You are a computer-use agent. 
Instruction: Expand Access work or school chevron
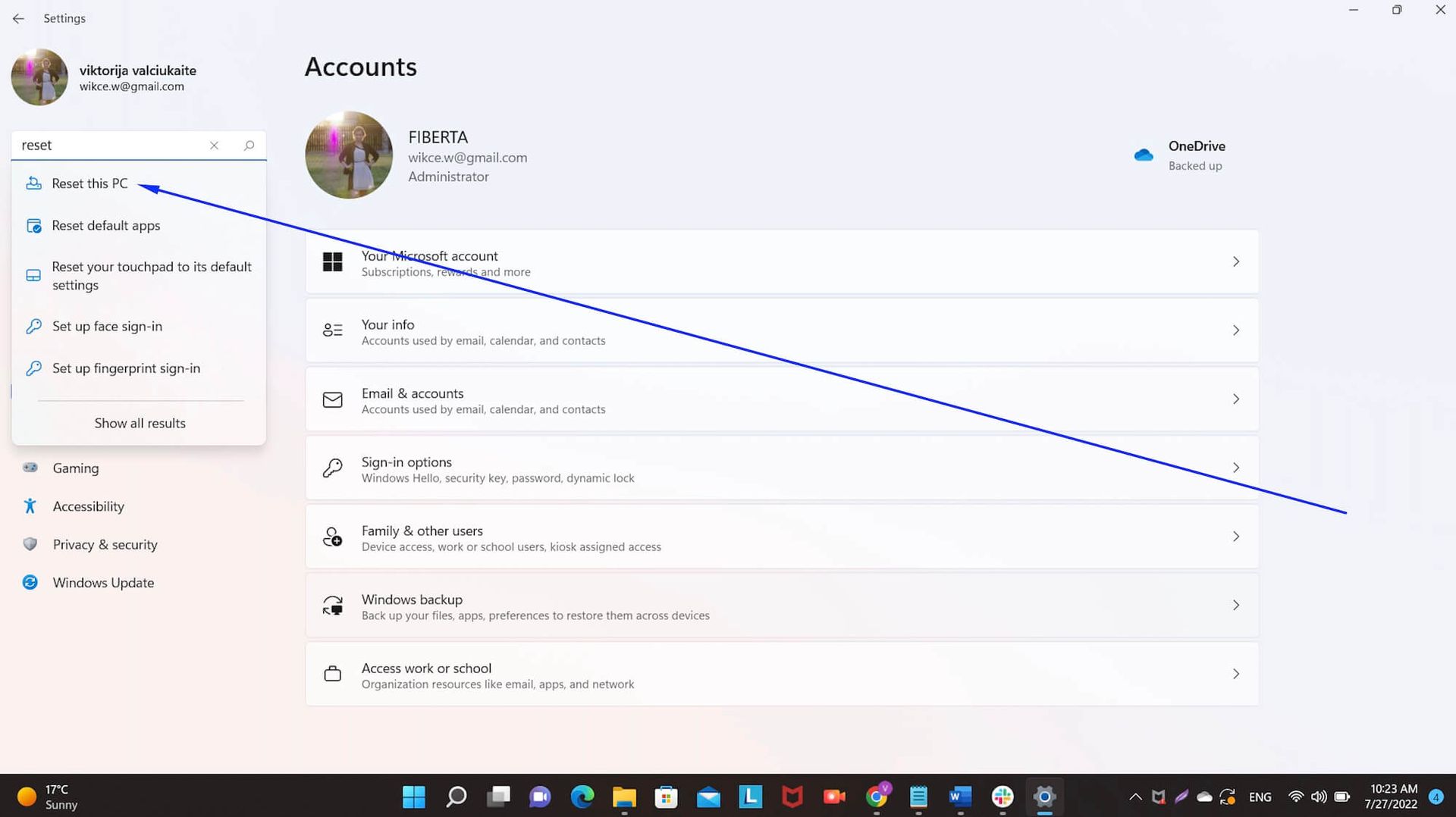pos(1235,675)
